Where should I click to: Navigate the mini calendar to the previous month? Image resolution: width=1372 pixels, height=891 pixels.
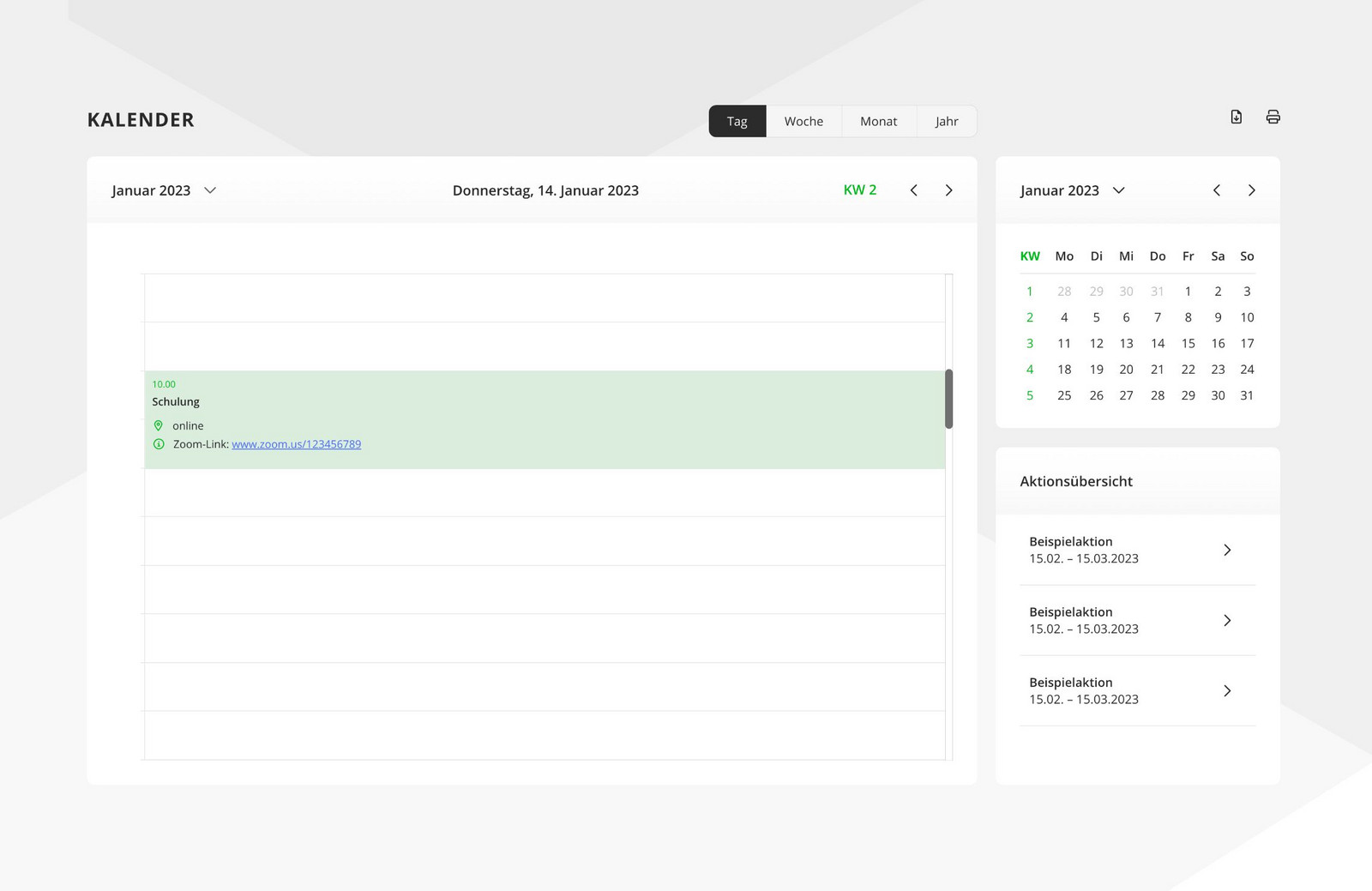pyautogui.click(x=1216, y=190)
